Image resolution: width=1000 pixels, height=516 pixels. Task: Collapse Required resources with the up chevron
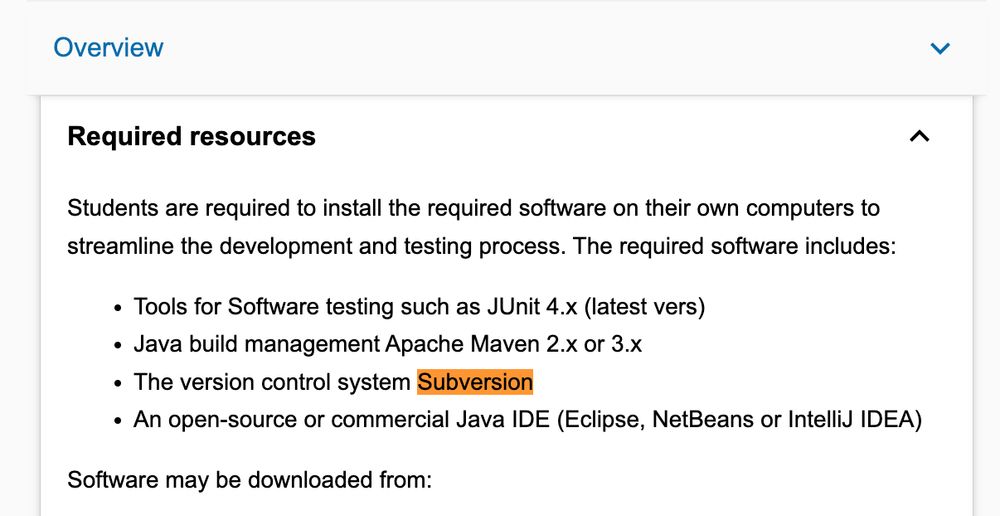point(919,136)
